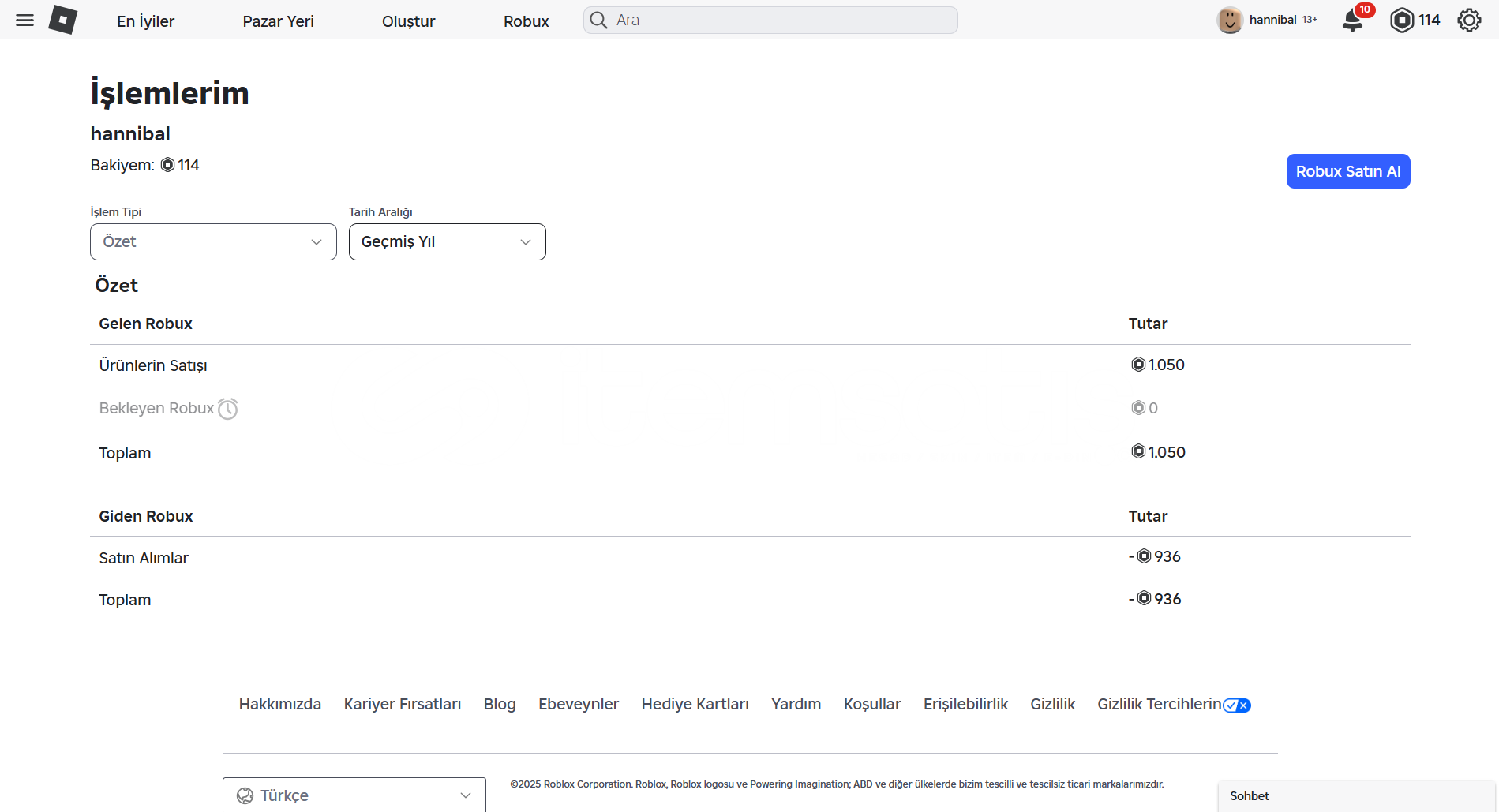This screenshot has height=812, width=1499.
Task: Click the Giden Robux section header
Action: pyautogui.click(x=146, y=516)
